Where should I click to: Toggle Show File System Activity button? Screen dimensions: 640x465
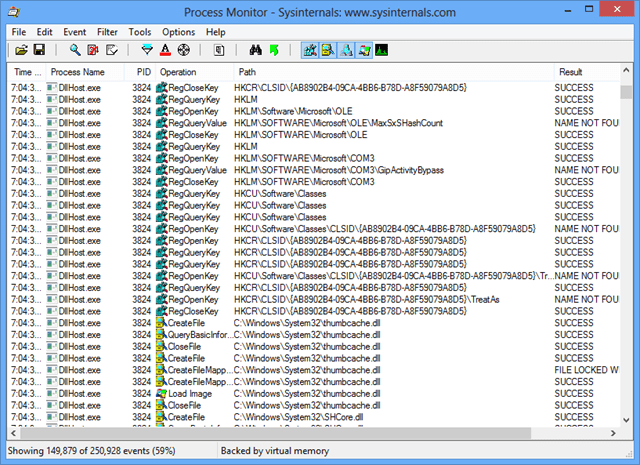coord(327,50)
